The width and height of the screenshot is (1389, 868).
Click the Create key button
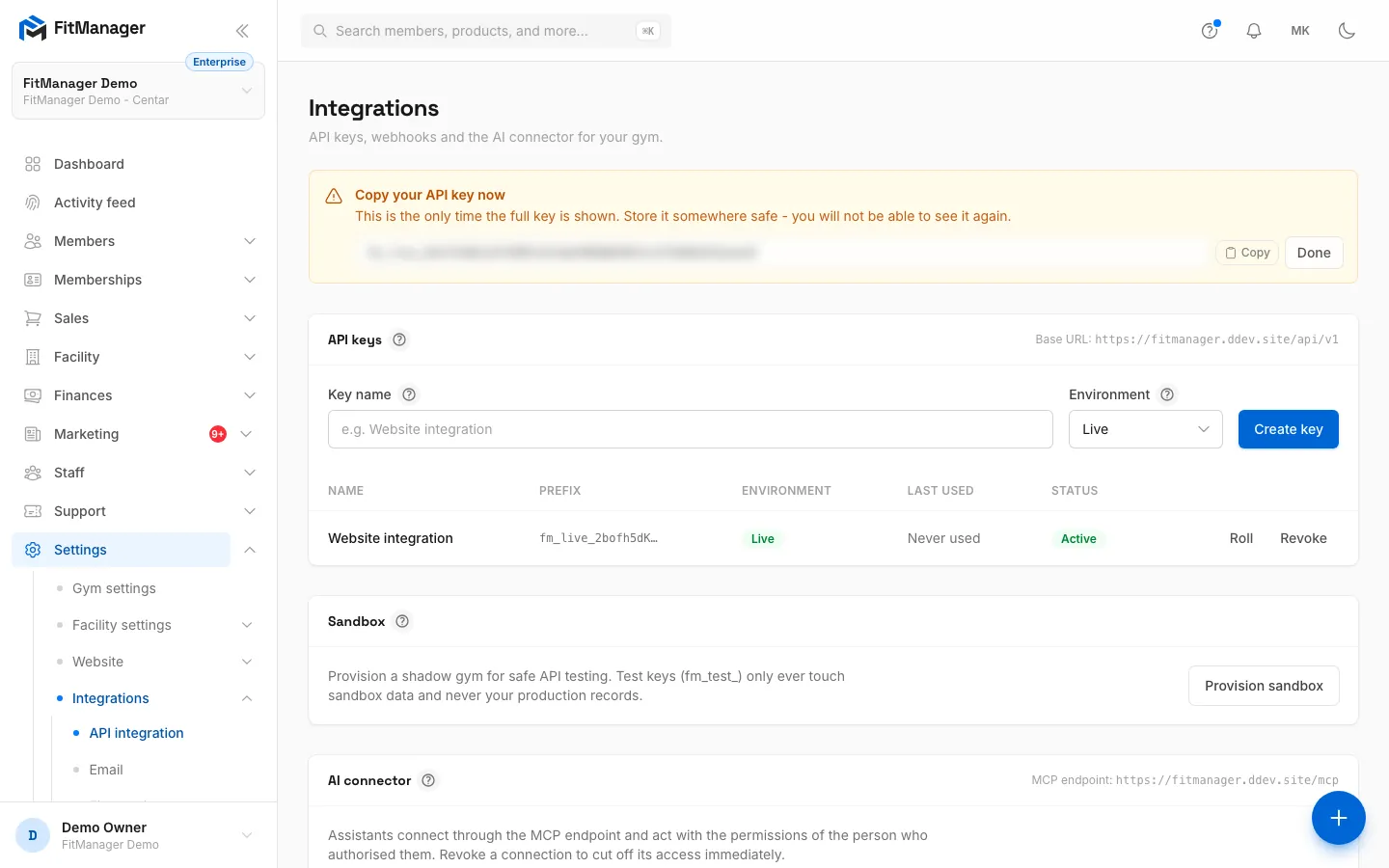(x=1289, y=429)
